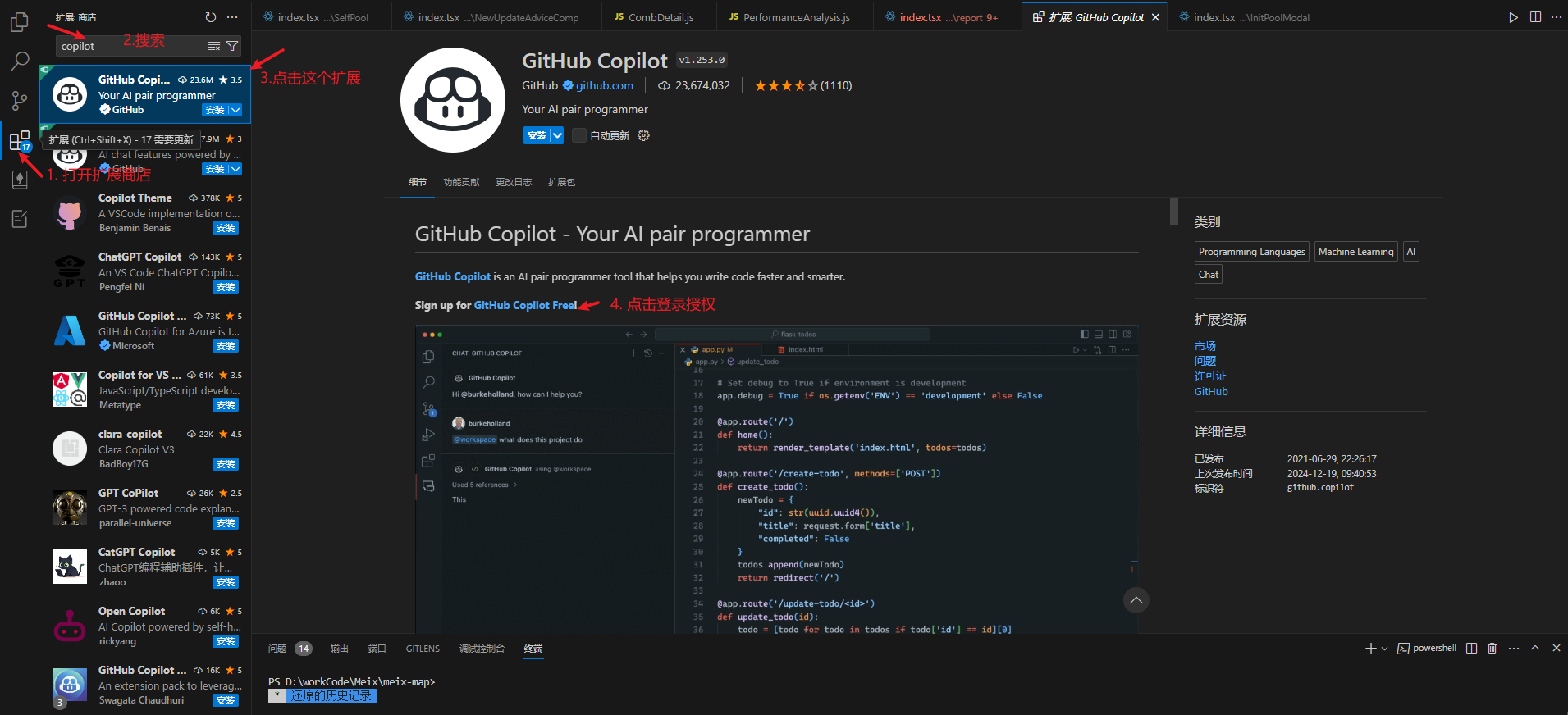Screen dimensions: 1568x715
Task: Open the CombDetail.js editor tab
Action: tap(659, 17)
